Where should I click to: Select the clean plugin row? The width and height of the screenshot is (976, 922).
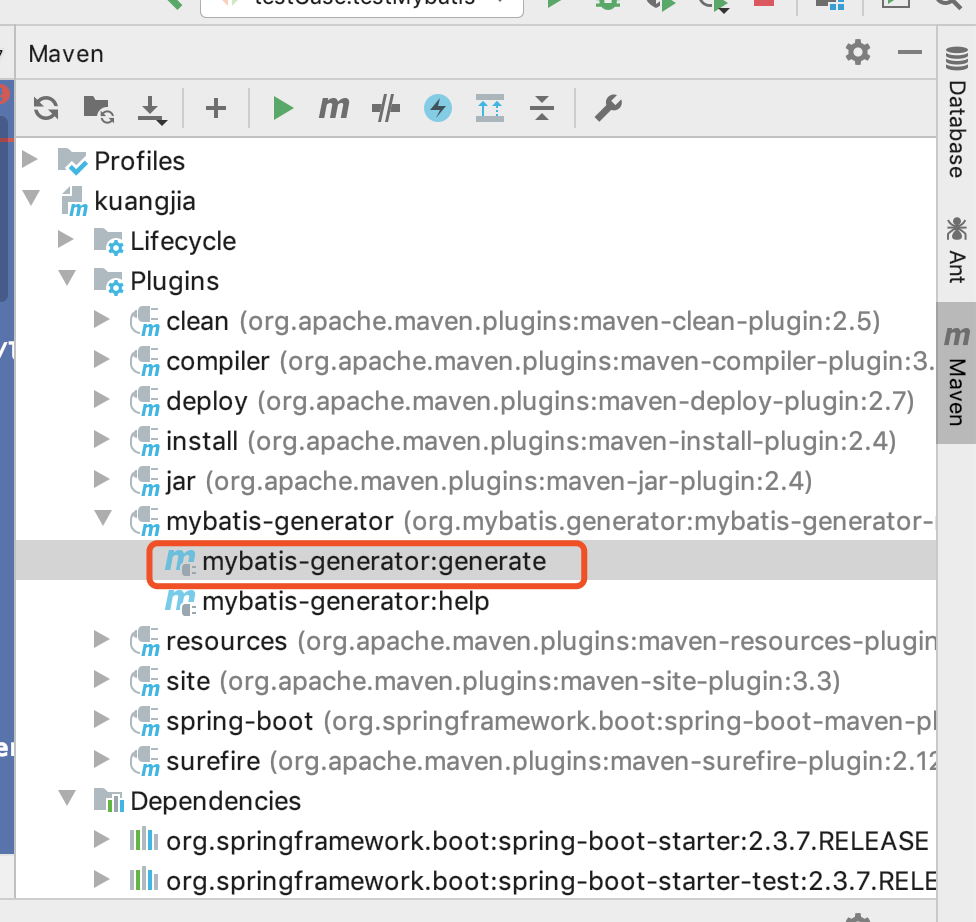(x=476, y=321)
